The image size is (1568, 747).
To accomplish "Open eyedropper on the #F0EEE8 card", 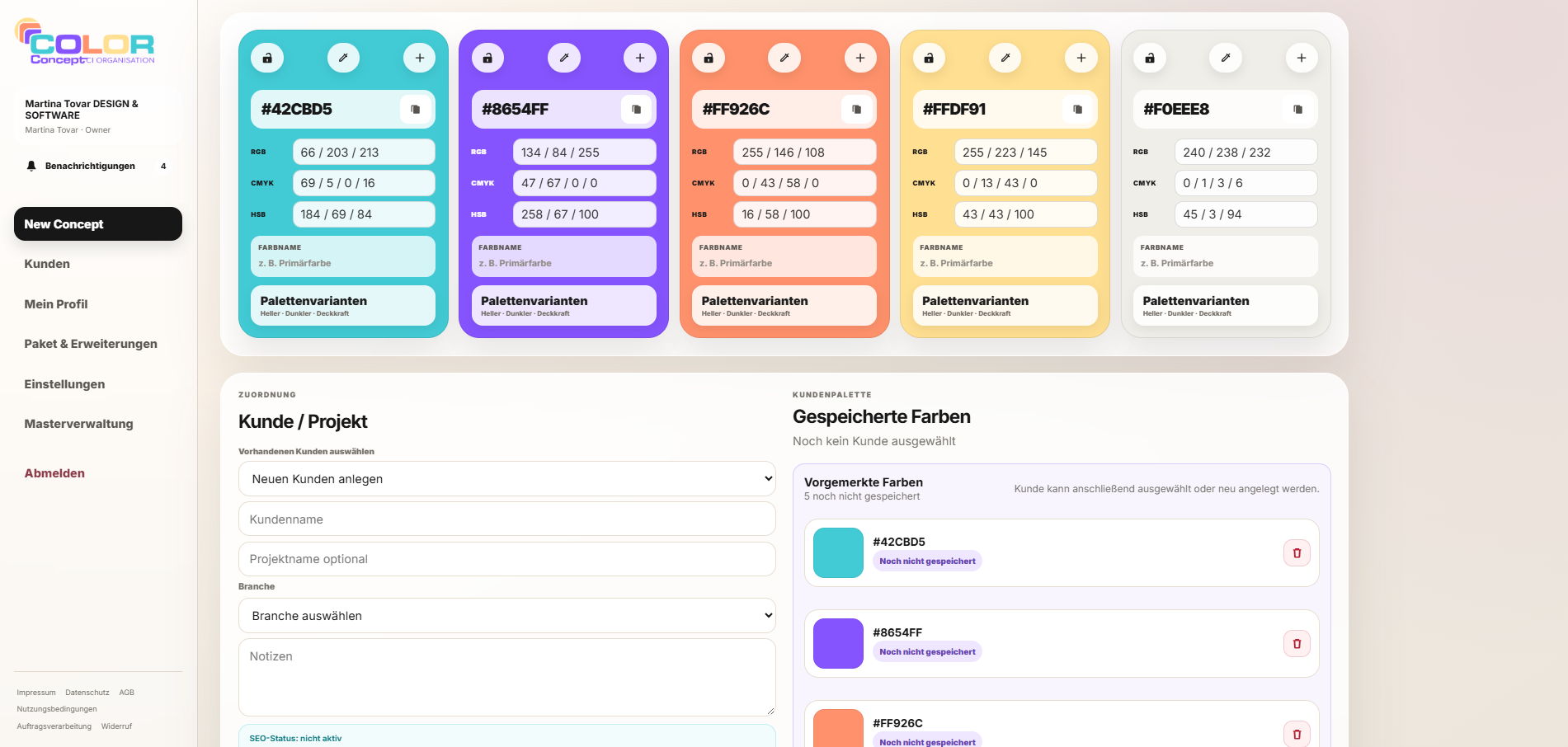I will tap(1226, 58).
